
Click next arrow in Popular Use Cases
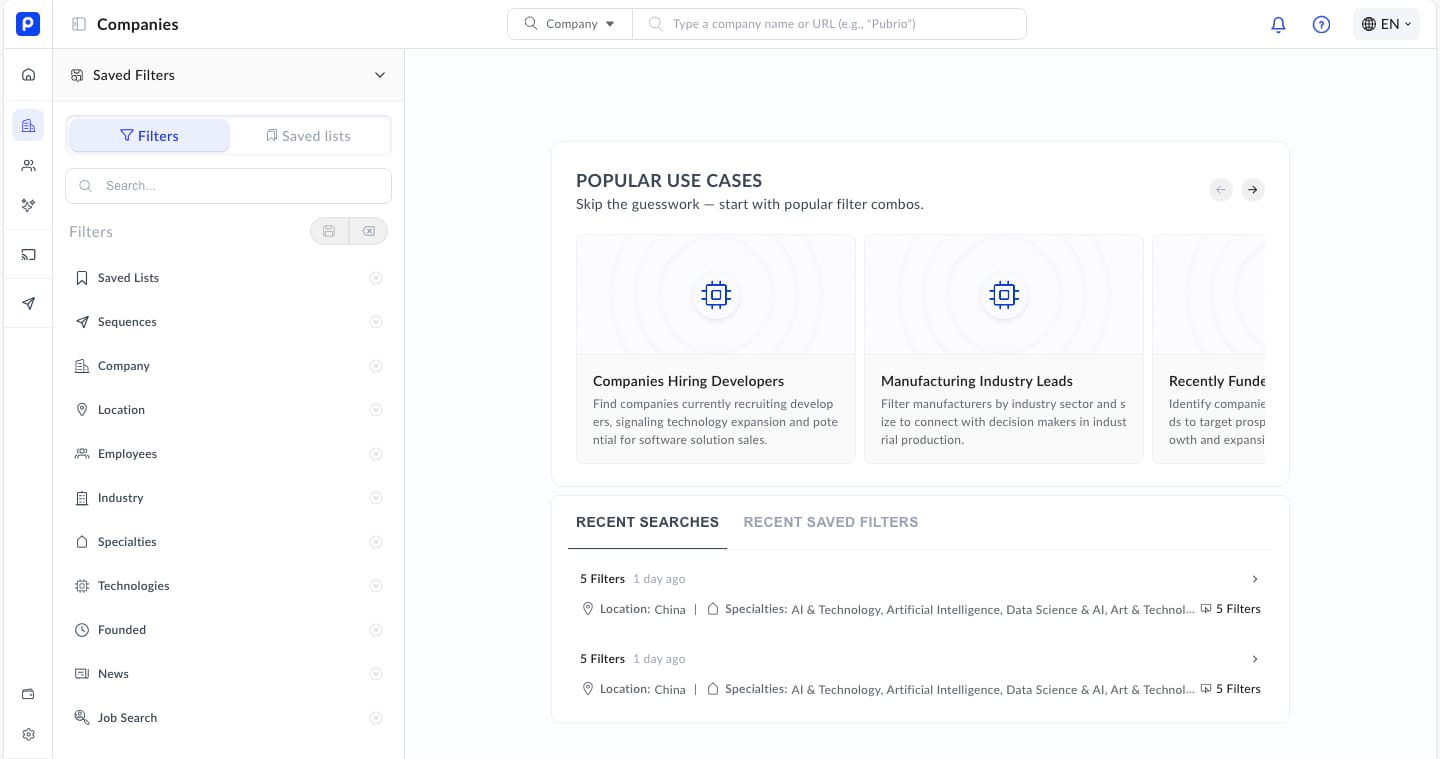(1252, 190)
